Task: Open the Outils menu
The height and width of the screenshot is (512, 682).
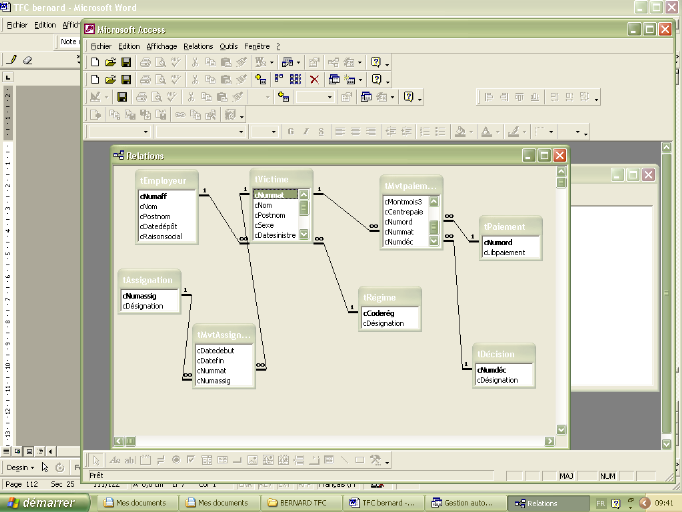Action: click(229, 46)
